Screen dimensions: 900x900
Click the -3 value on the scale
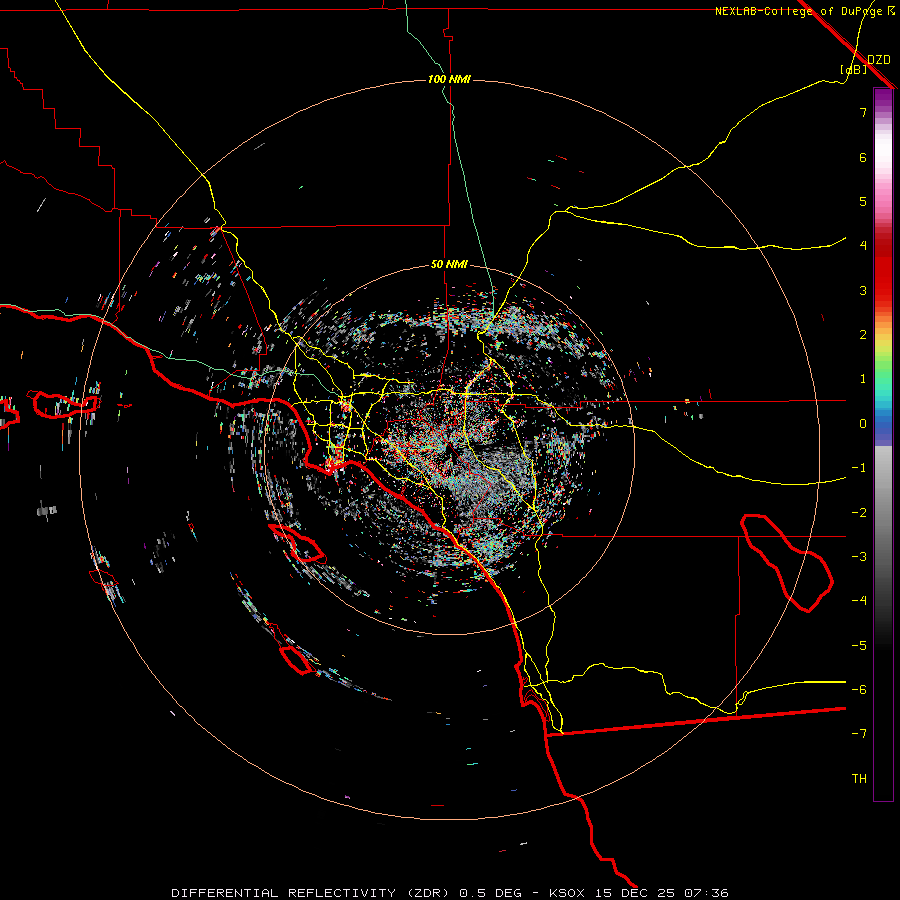[859, 557]
